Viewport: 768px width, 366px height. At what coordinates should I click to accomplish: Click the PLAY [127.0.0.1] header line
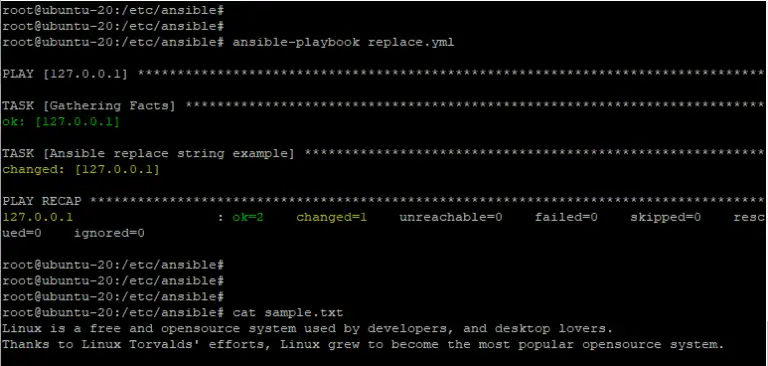65,74
